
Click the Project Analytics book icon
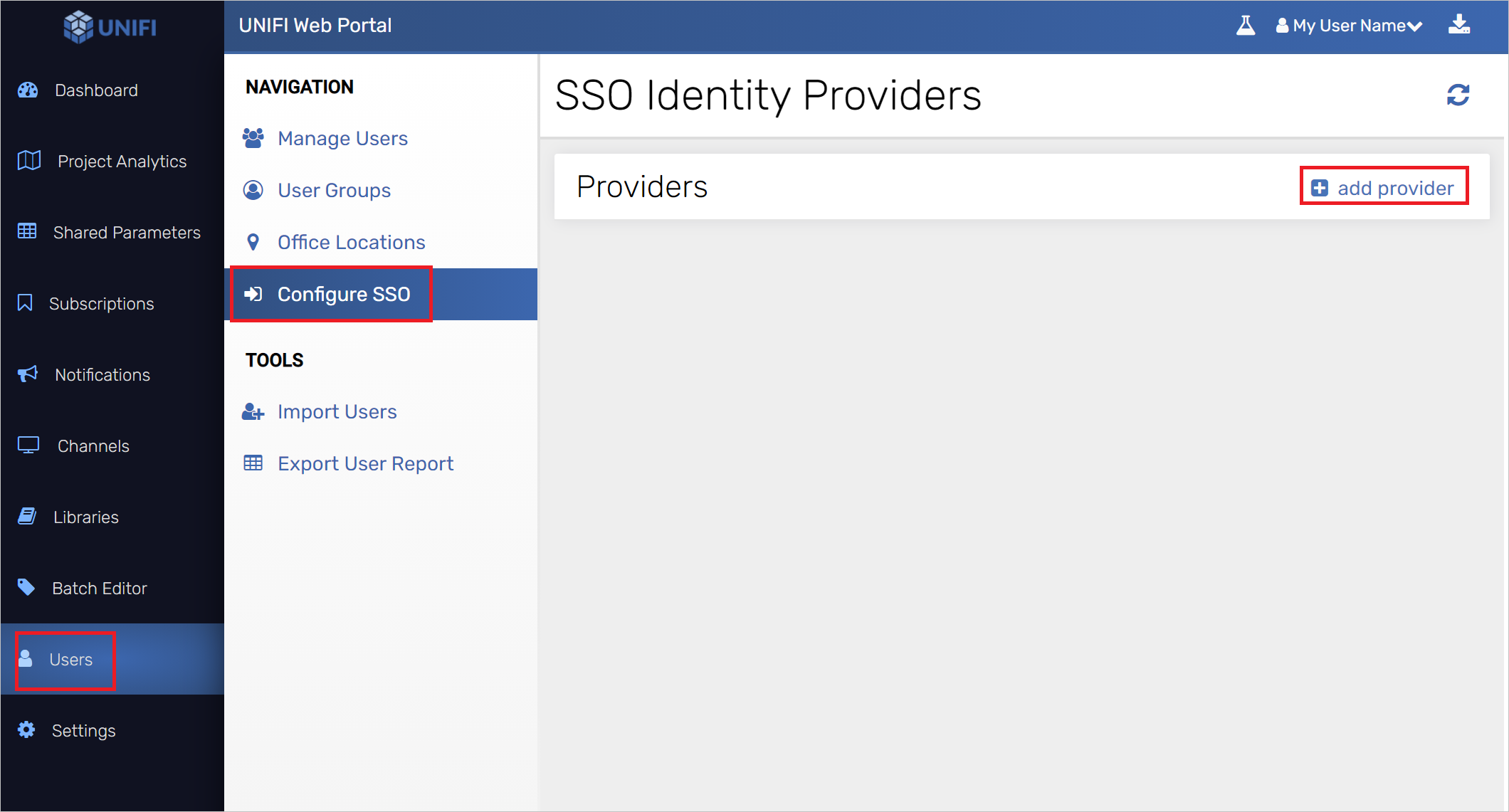(x=28, y=160)
